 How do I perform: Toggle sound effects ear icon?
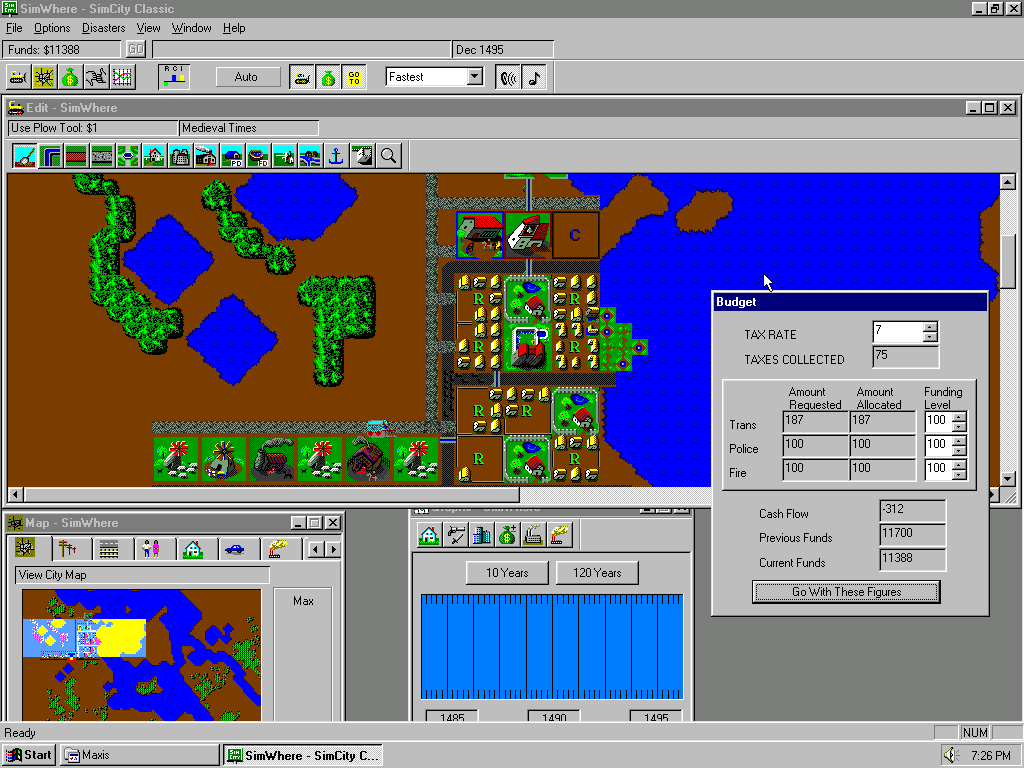point(507,77)
